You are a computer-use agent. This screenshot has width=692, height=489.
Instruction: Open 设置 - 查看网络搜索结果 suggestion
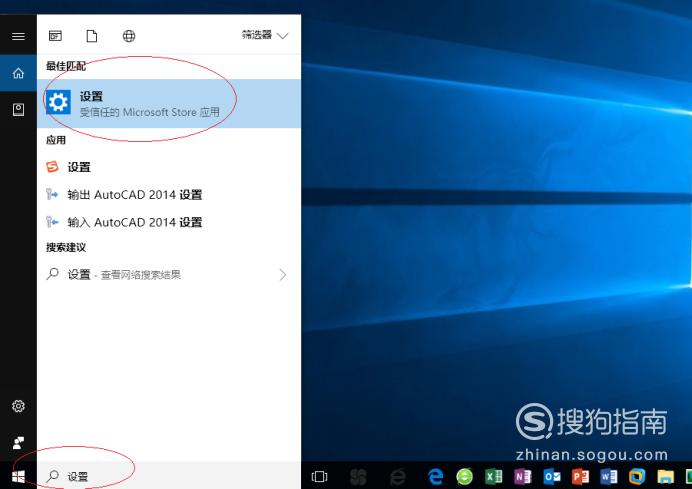[x=169, y=275]
